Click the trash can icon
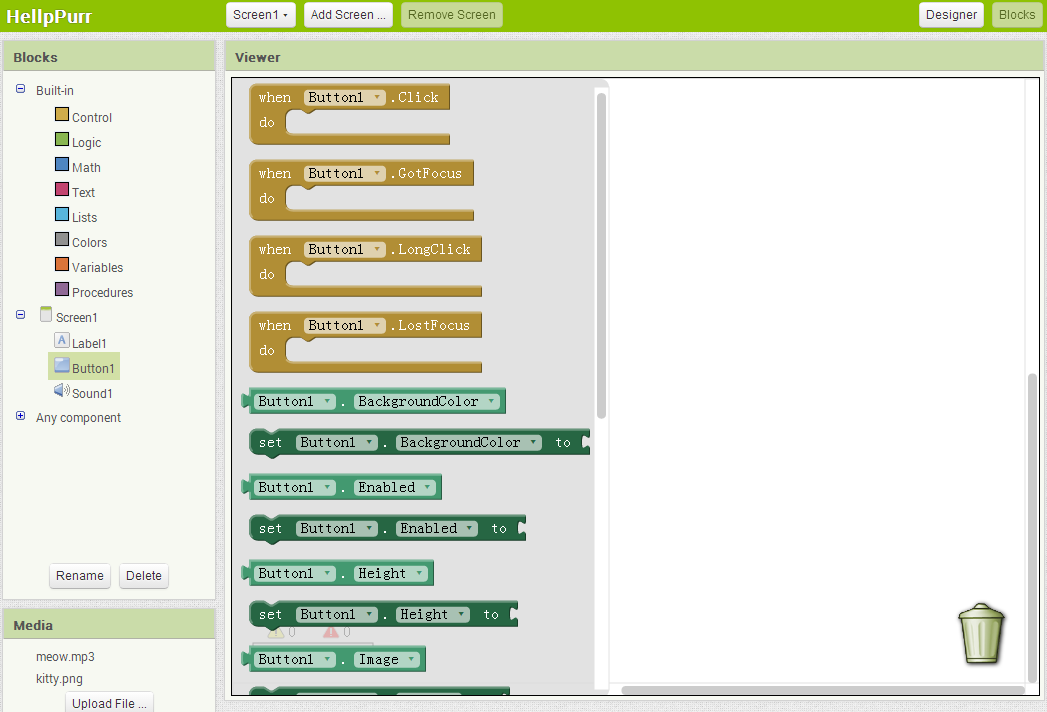This screenshot has height=712, width=1047. point(981,633)
